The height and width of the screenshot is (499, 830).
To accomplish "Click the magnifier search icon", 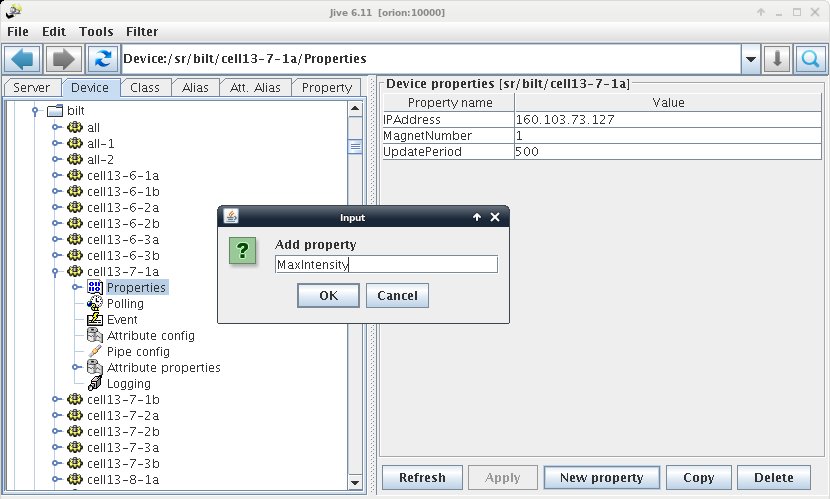I will [809, 59].
